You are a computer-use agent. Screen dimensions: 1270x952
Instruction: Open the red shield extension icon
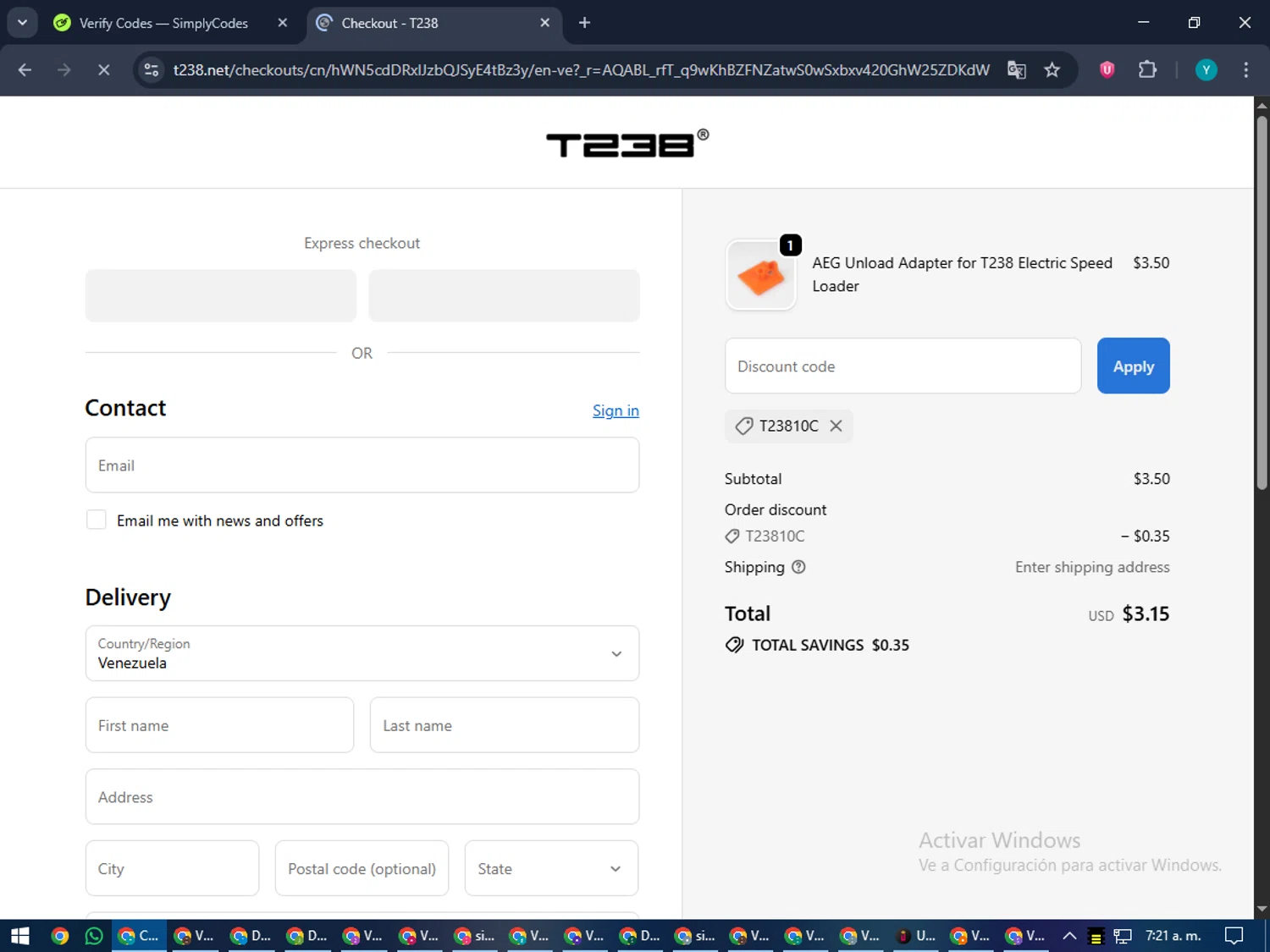pyautogui.click(x=1107, y=70)
